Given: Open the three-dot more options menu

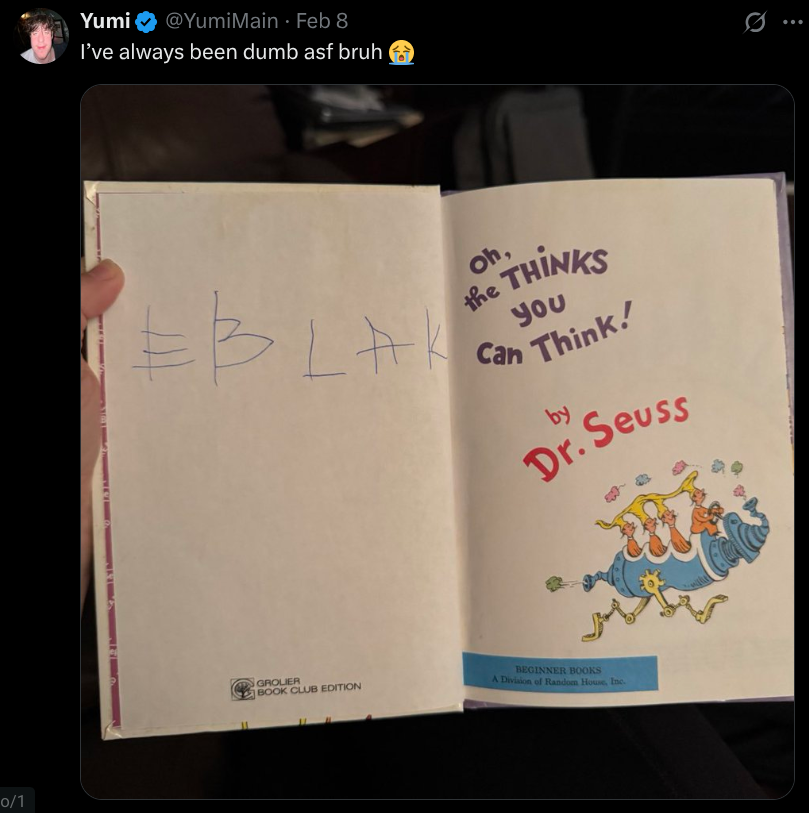Looking at the screenshot, I should click(x=793, y=22).
